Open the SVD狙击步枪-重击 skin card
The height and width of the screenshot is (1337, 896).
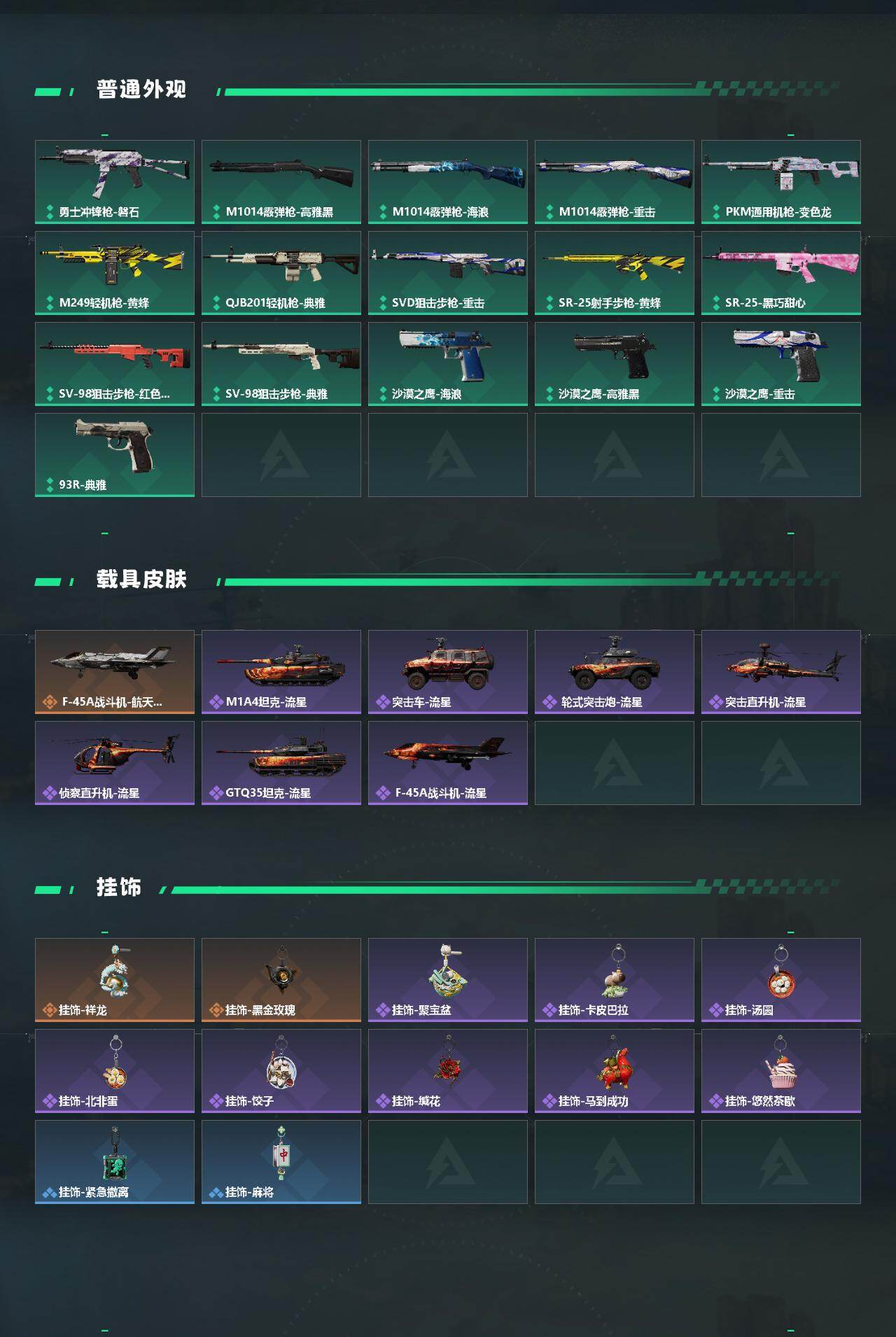pyautogui.click(x=448, y=273)
